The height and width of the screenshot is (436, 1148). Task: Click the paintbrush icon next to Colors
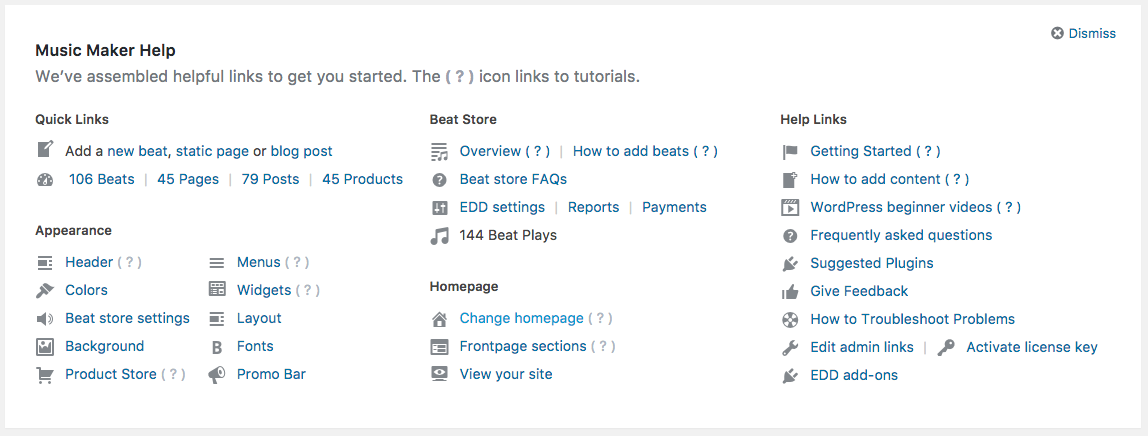click(44, 291)
